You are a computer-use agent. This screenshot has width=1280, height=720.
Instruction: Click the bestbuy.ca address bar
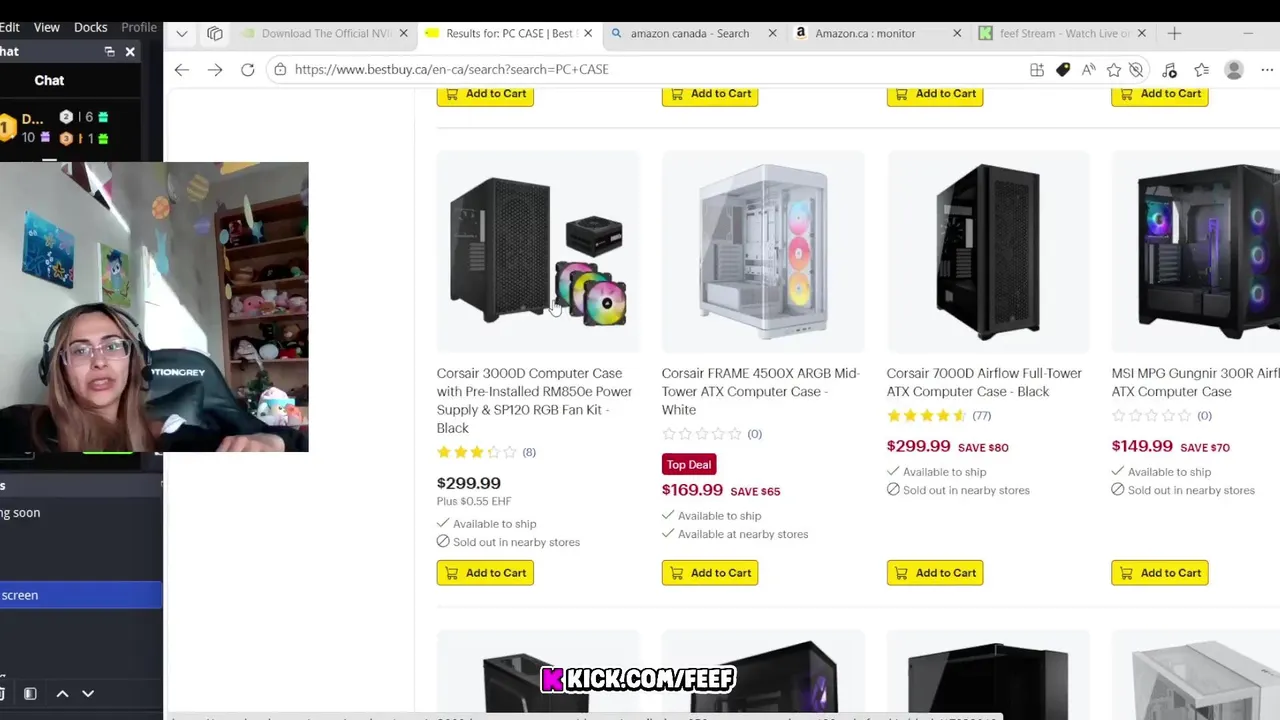650,69
